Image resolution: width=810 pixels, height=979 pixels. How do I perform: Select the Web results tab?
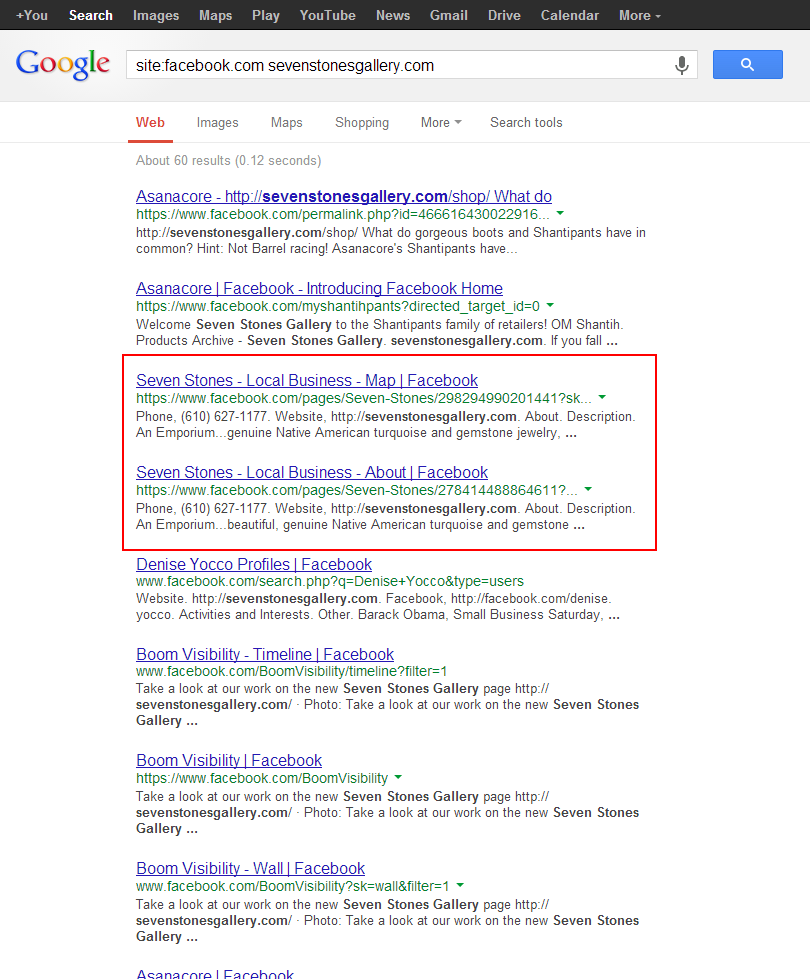coord(151,122)
